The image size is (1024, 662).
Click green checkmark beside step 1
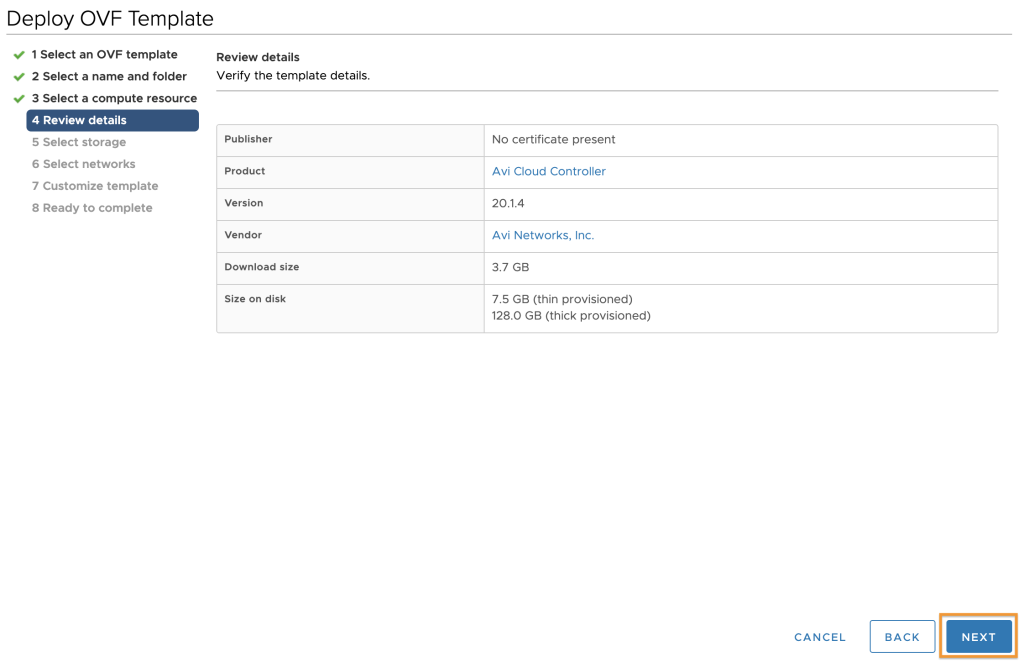click(19, 55)
